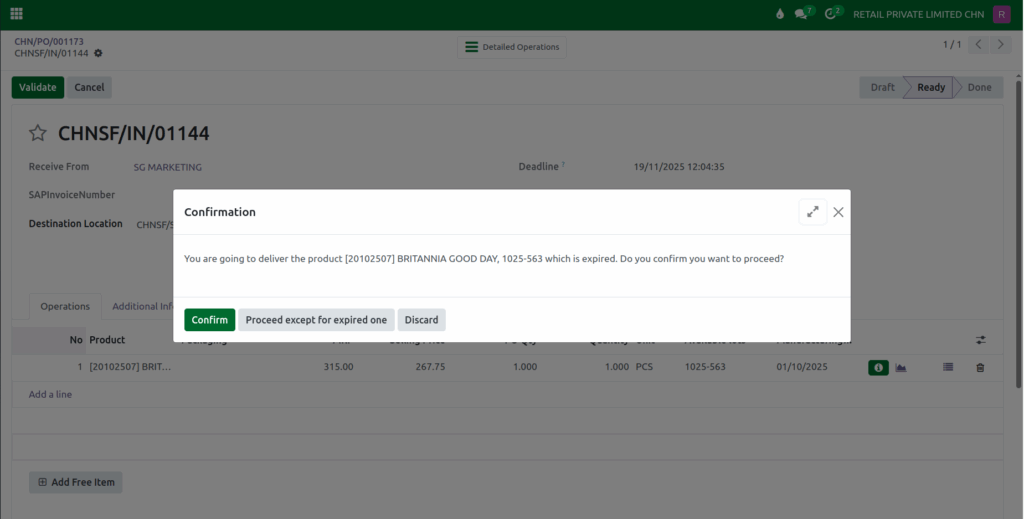Click product cell [20102507] BRIT...
The height and width of the screenshot is (519, 1024).
tap(130, 367)
